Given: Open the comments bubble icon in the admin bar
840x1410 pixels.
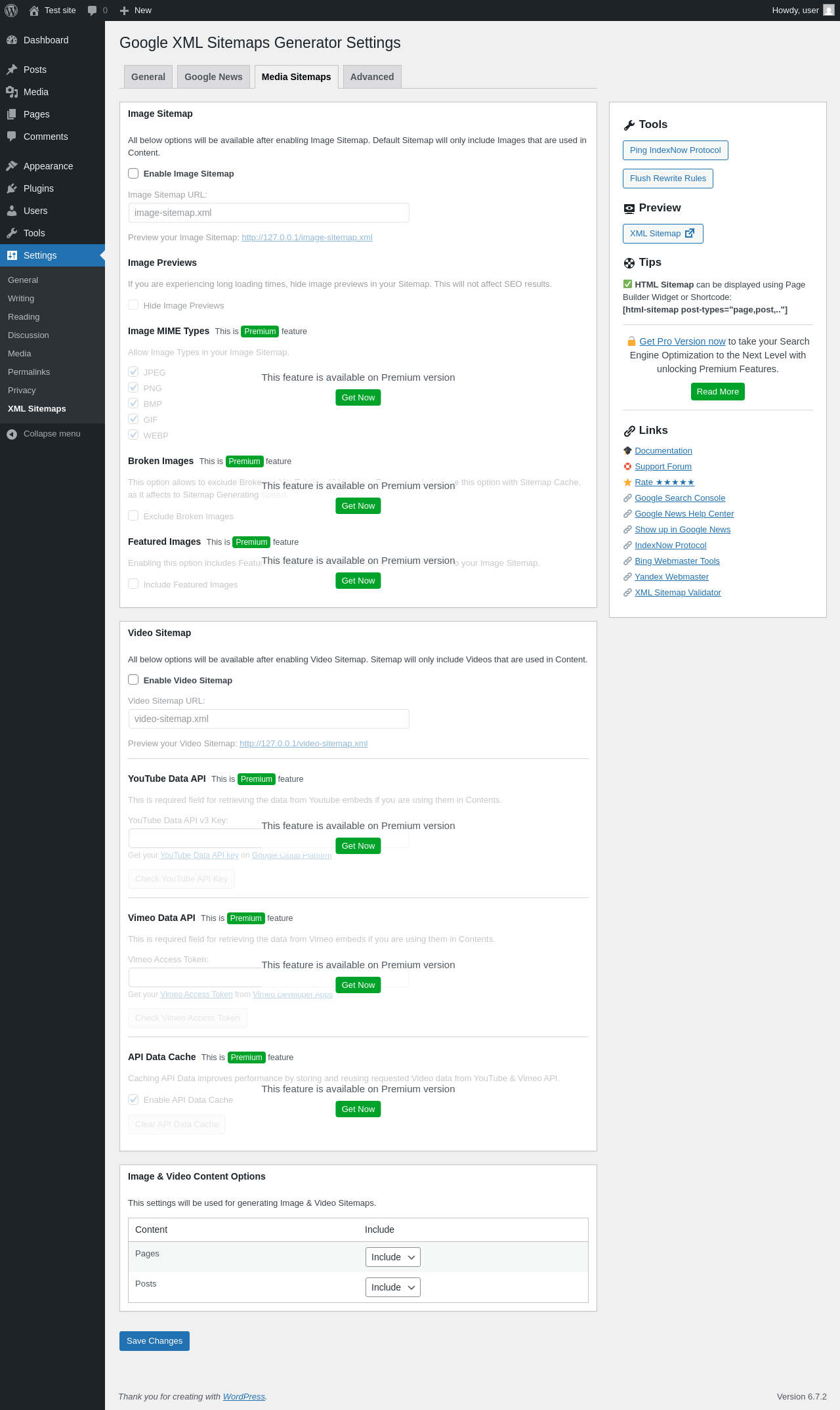Looking at the screenshot, I should pyautogui.click(x=93, y=11).
